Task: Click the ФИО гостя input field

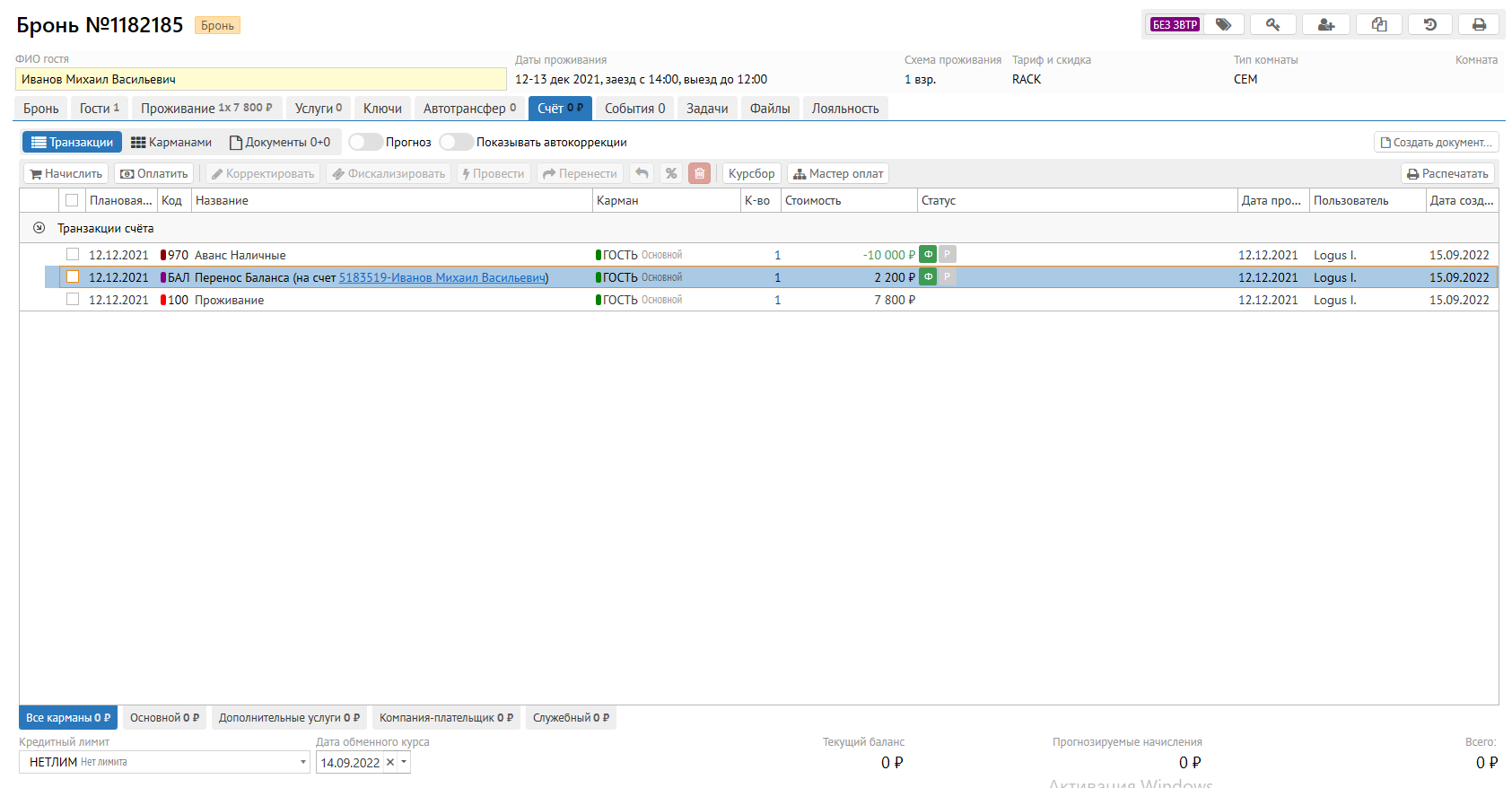Action: [x=260, y=79]
